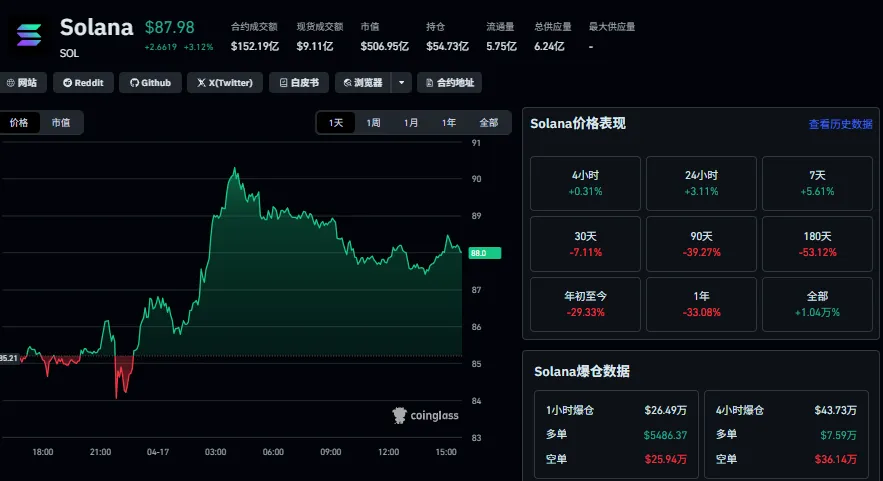Click the 30天 -7.11% performance card
883x481 pixels.
585,244
